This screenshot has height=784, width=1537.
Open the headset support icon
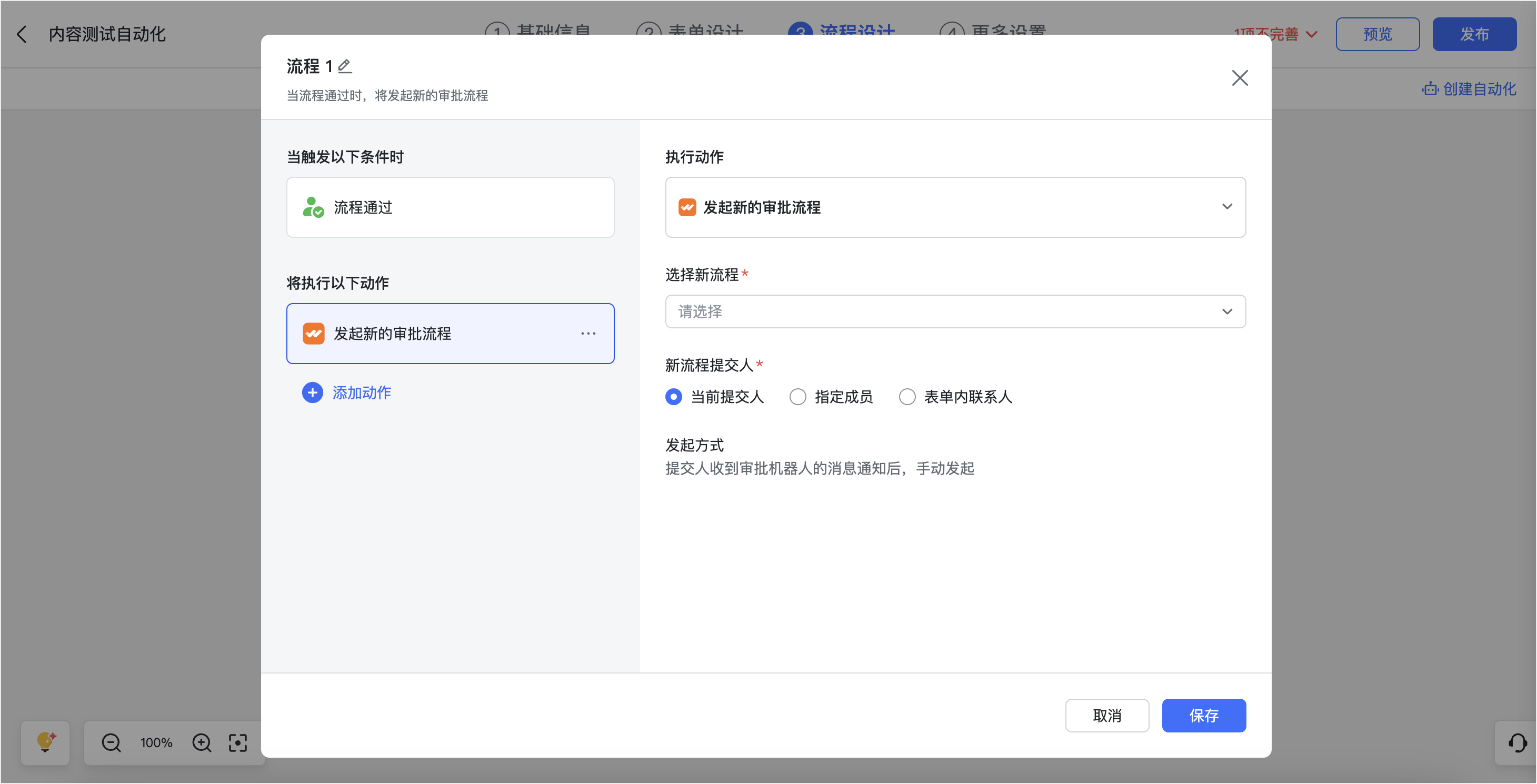pos(1518,742)
